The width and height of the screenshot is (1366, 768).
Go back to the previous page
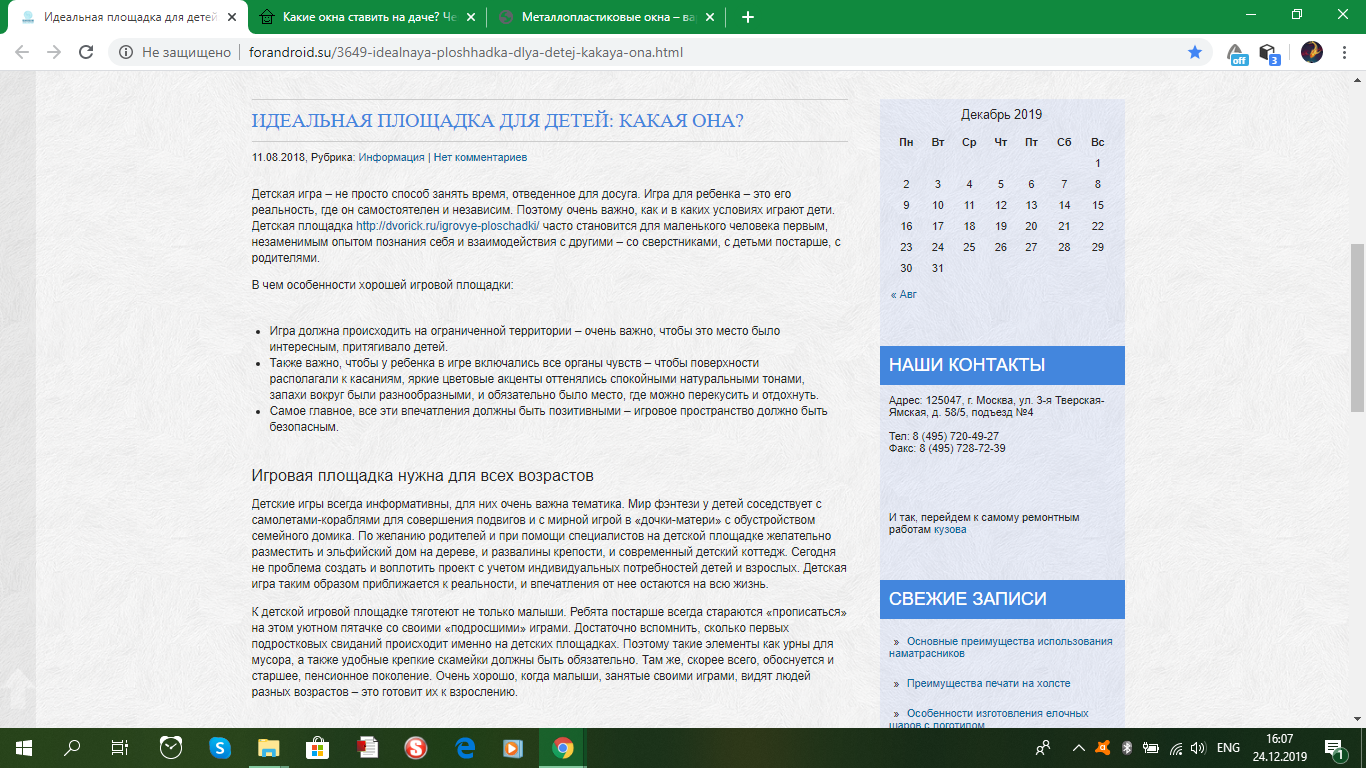pyautogui.click(x=22, y=52)
